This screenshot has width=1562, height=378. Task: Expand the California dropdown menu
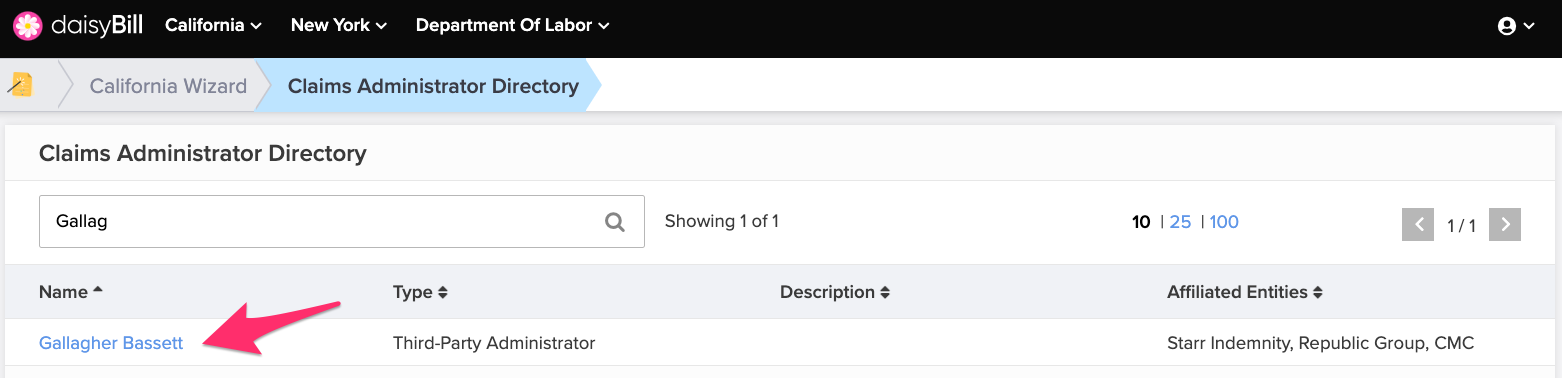click(213, 26)
